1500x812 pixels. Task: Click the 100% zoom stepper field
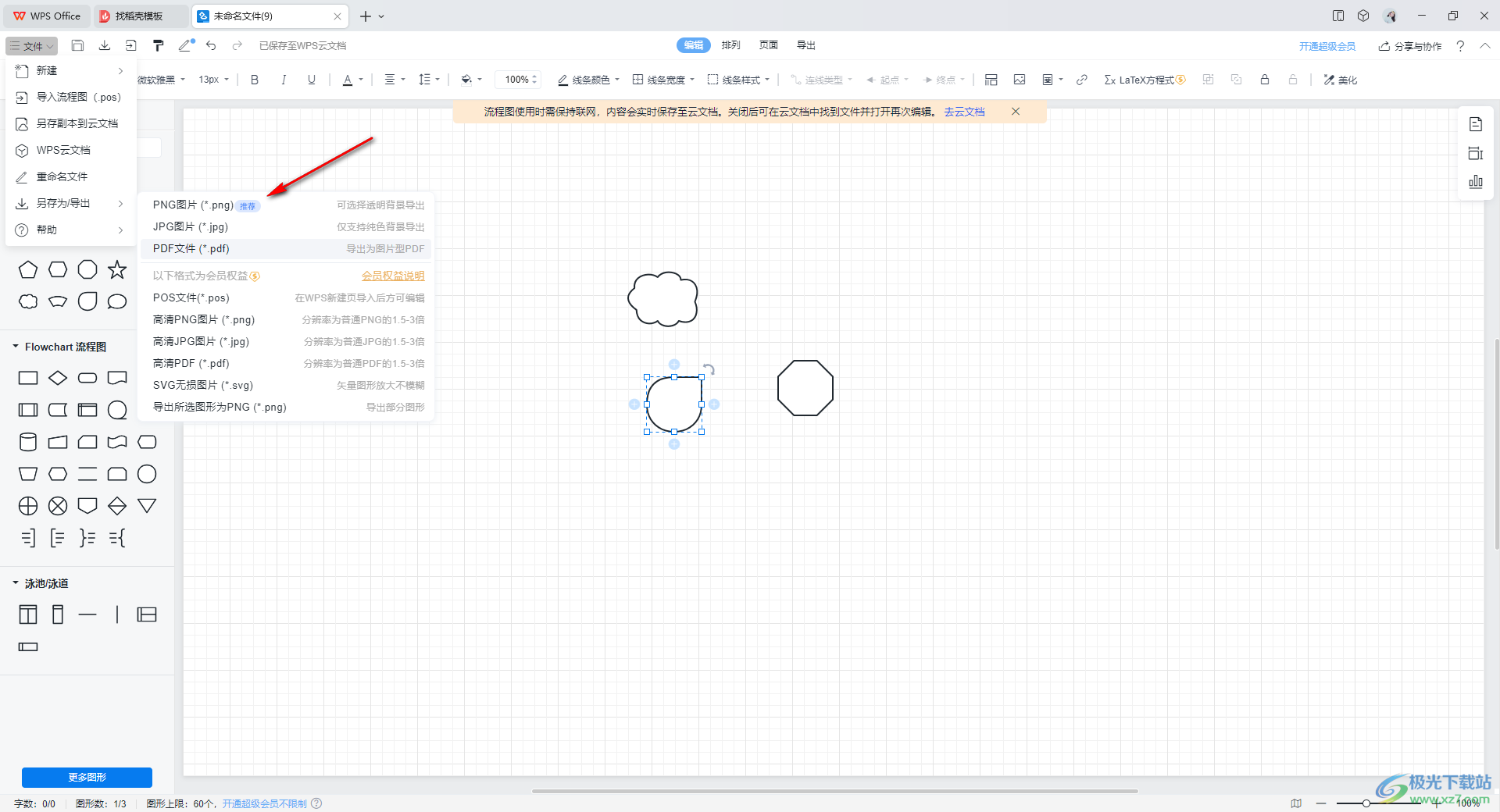(x=520, y=80)
